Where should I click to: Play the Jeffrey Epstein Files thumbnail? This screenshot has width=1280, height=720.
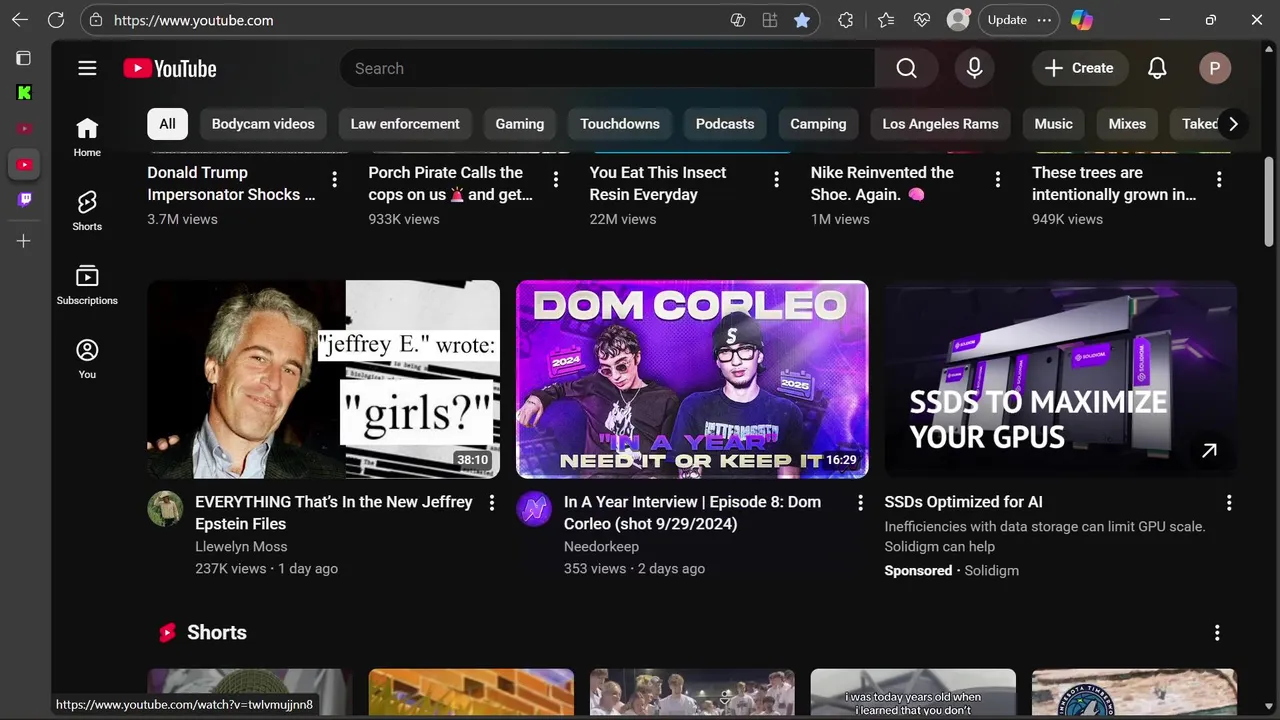click(323, 379)
